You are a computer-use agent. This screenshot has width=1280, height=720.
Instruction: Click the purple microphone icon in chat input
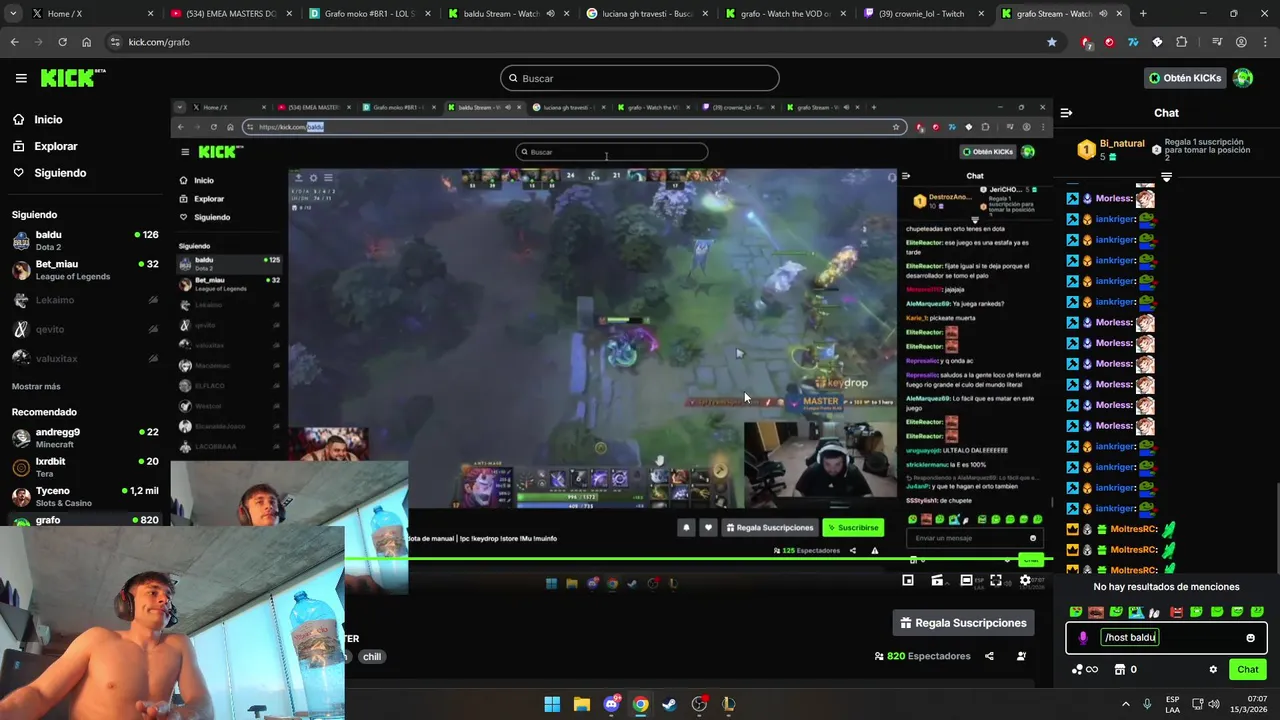coord(1083,638)
